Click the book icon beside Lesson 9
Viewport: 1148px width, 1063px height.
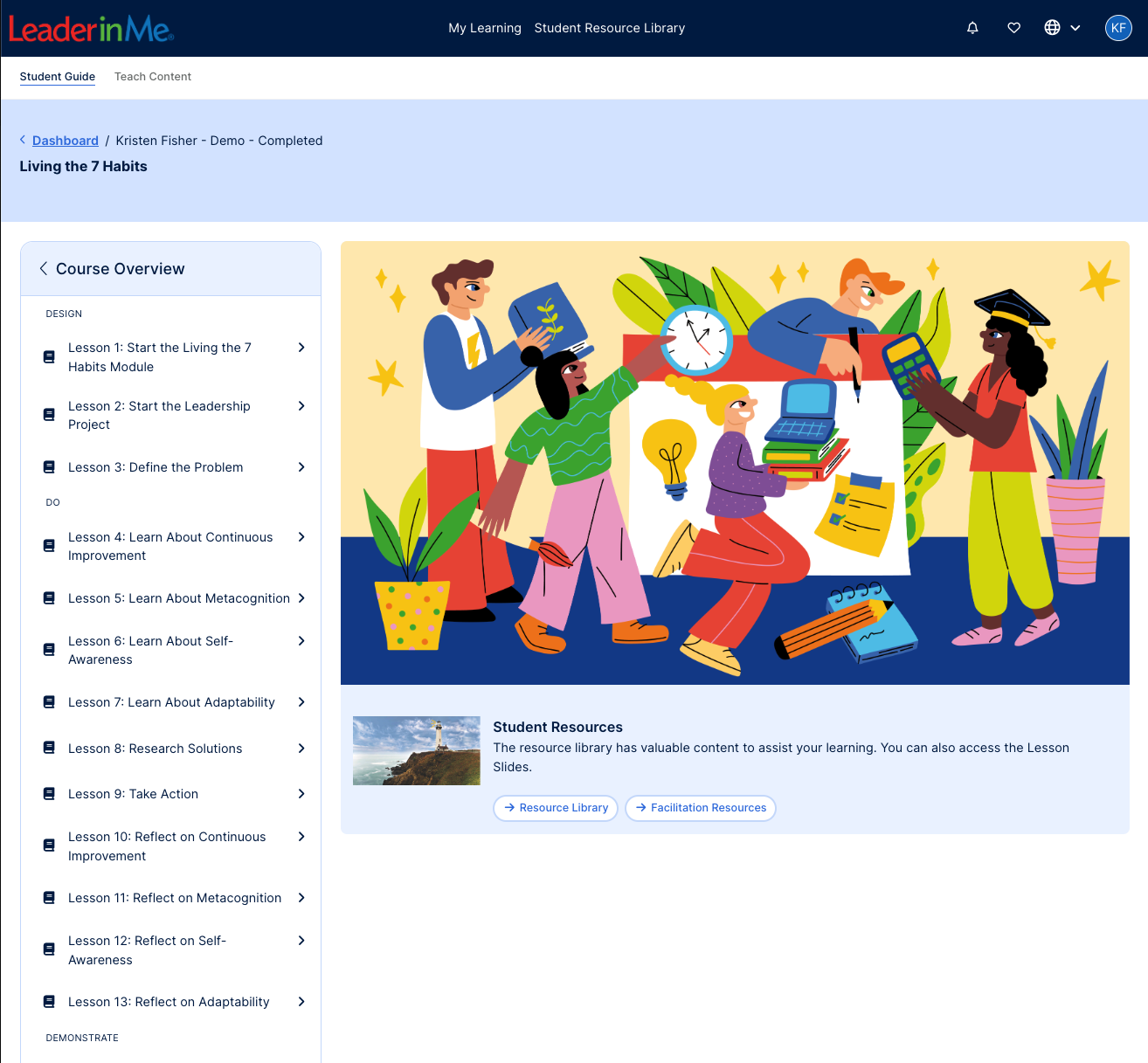[x=49, y=794]
